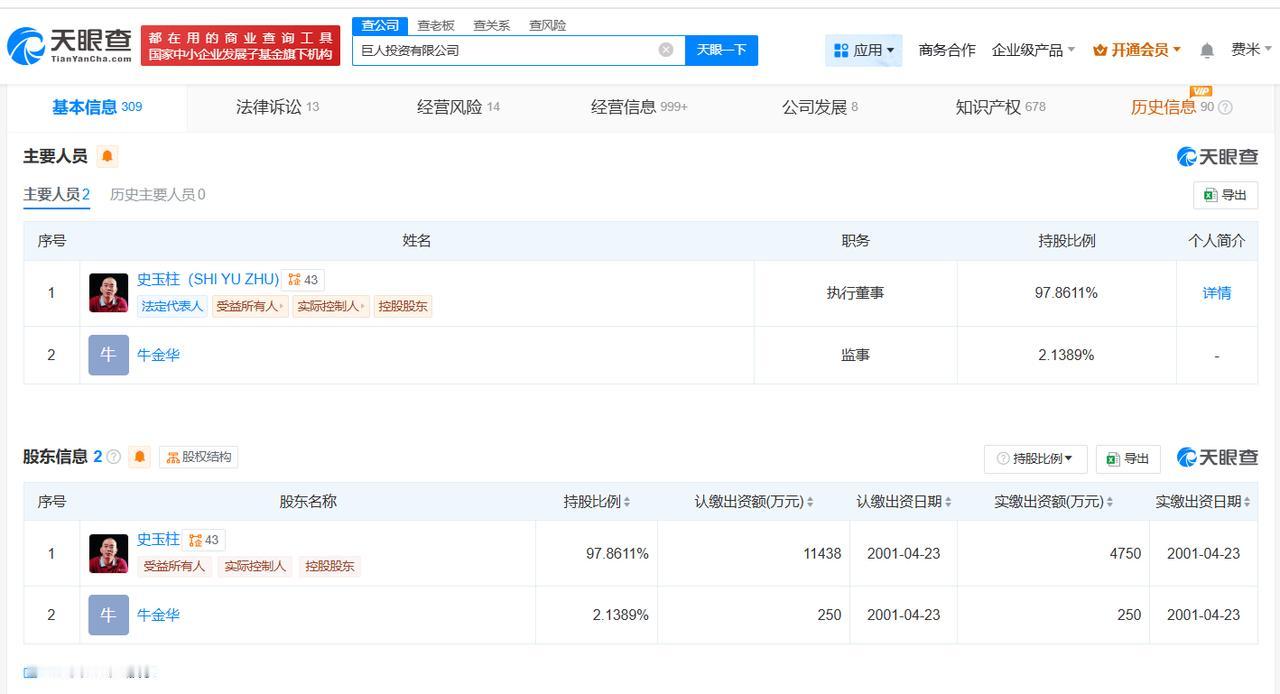Viewport: 1280px width, 694px height.
Task: Open notifications bell in top bar
Action: pyautogui.click(x=1207, y=50)
